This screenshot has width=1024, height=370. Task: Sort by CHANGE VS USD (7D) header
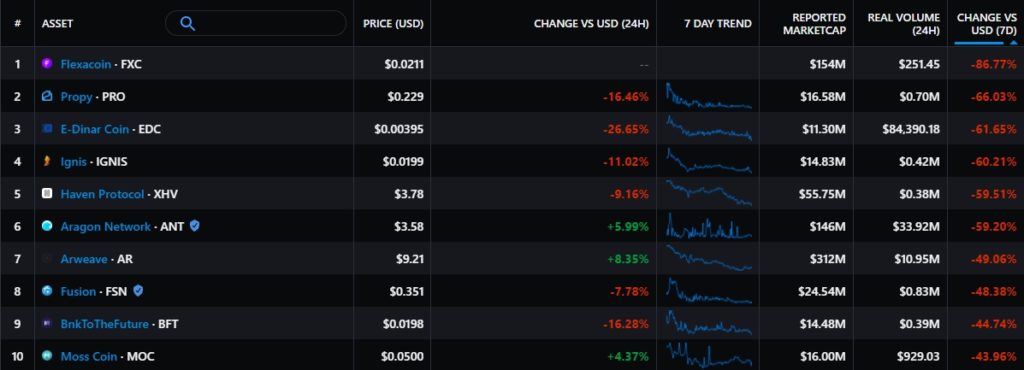click(x=987, y=23)
